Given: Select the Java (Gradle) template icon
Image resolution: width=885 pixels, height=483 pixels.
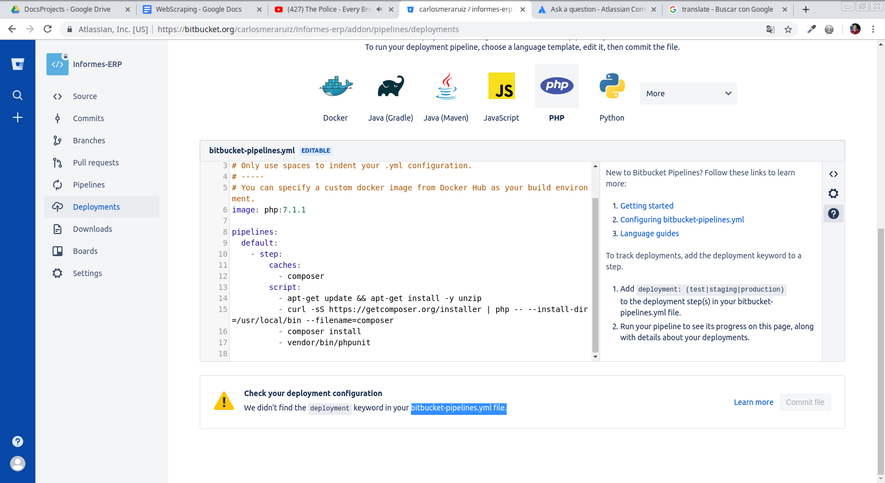Looking at the screenshot, I should [x=391, y=86].
